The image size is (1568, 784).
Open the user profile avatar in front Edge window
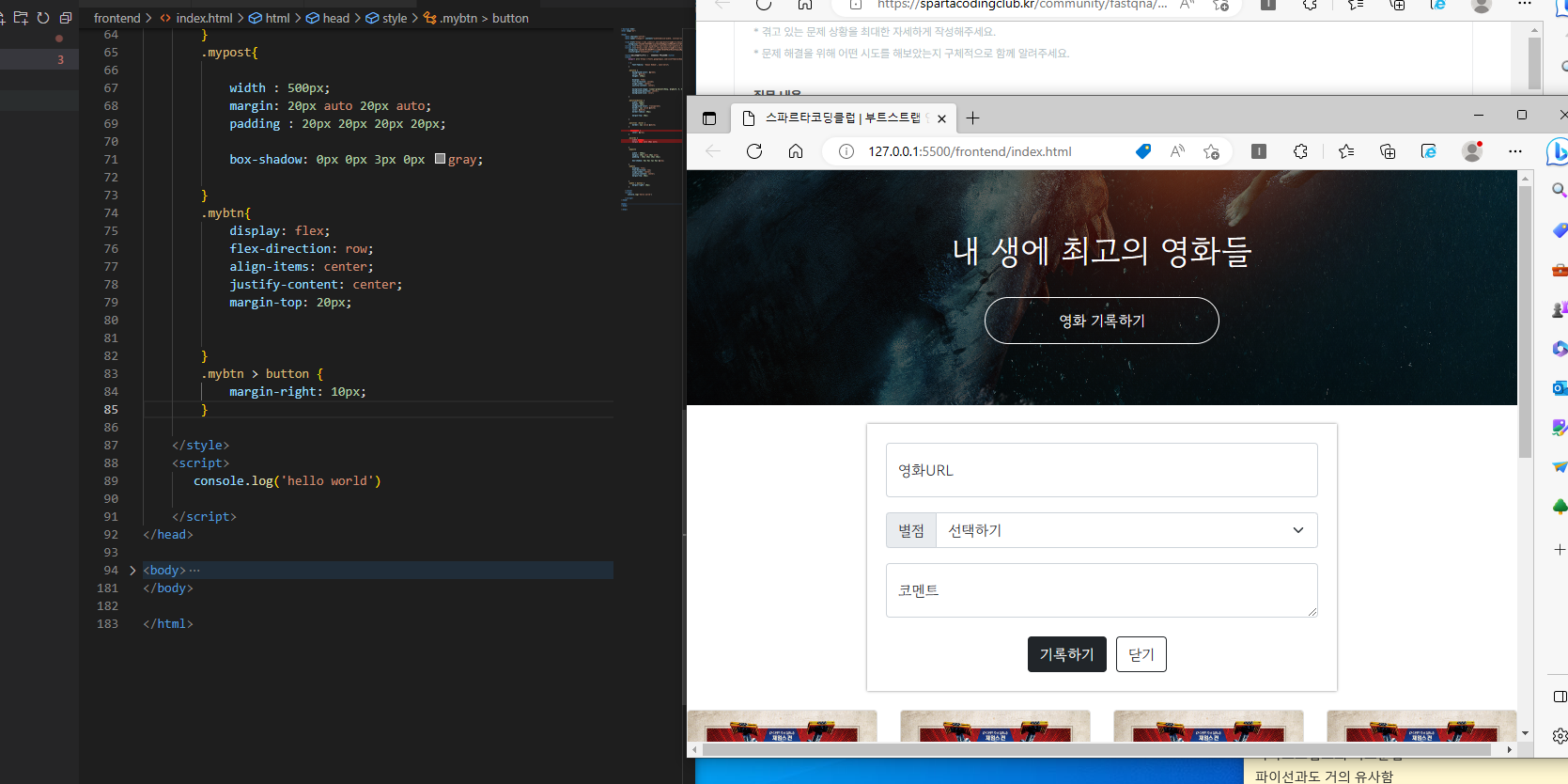[1472, 151]
